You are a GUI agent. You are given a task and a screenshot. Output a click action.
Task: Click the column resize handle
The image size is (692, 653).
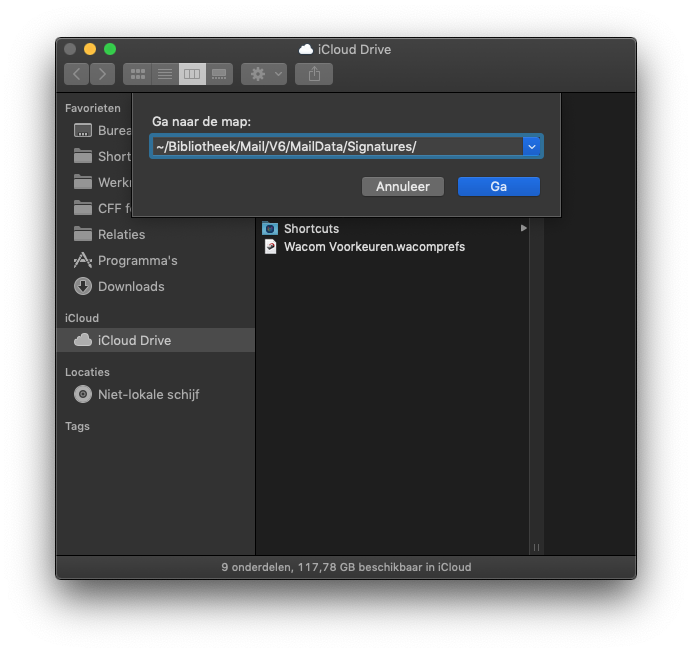(x=536, y=548)
